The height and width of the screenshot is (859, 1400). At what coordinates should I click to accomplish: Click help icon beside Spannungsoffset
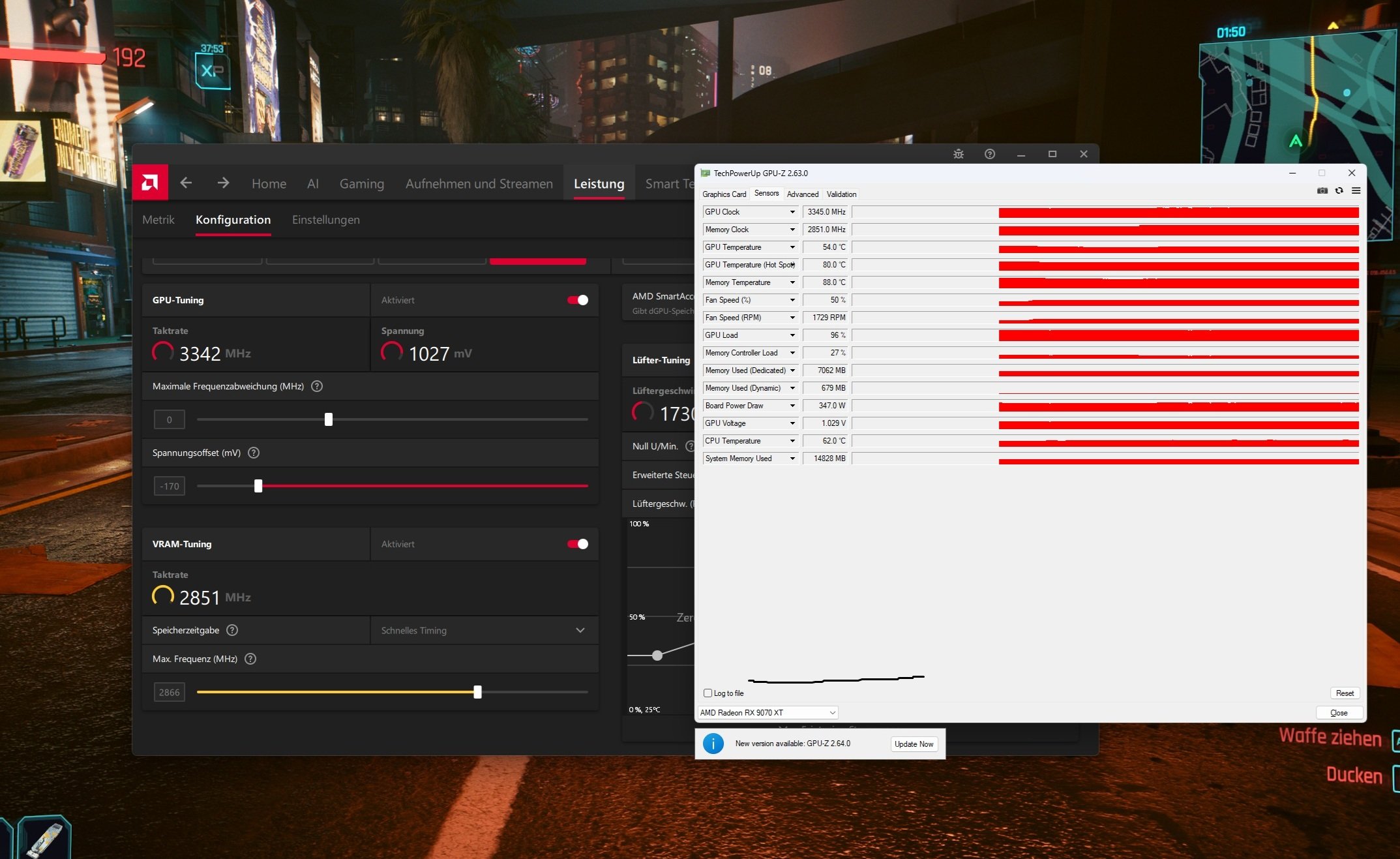coord(254,453)
